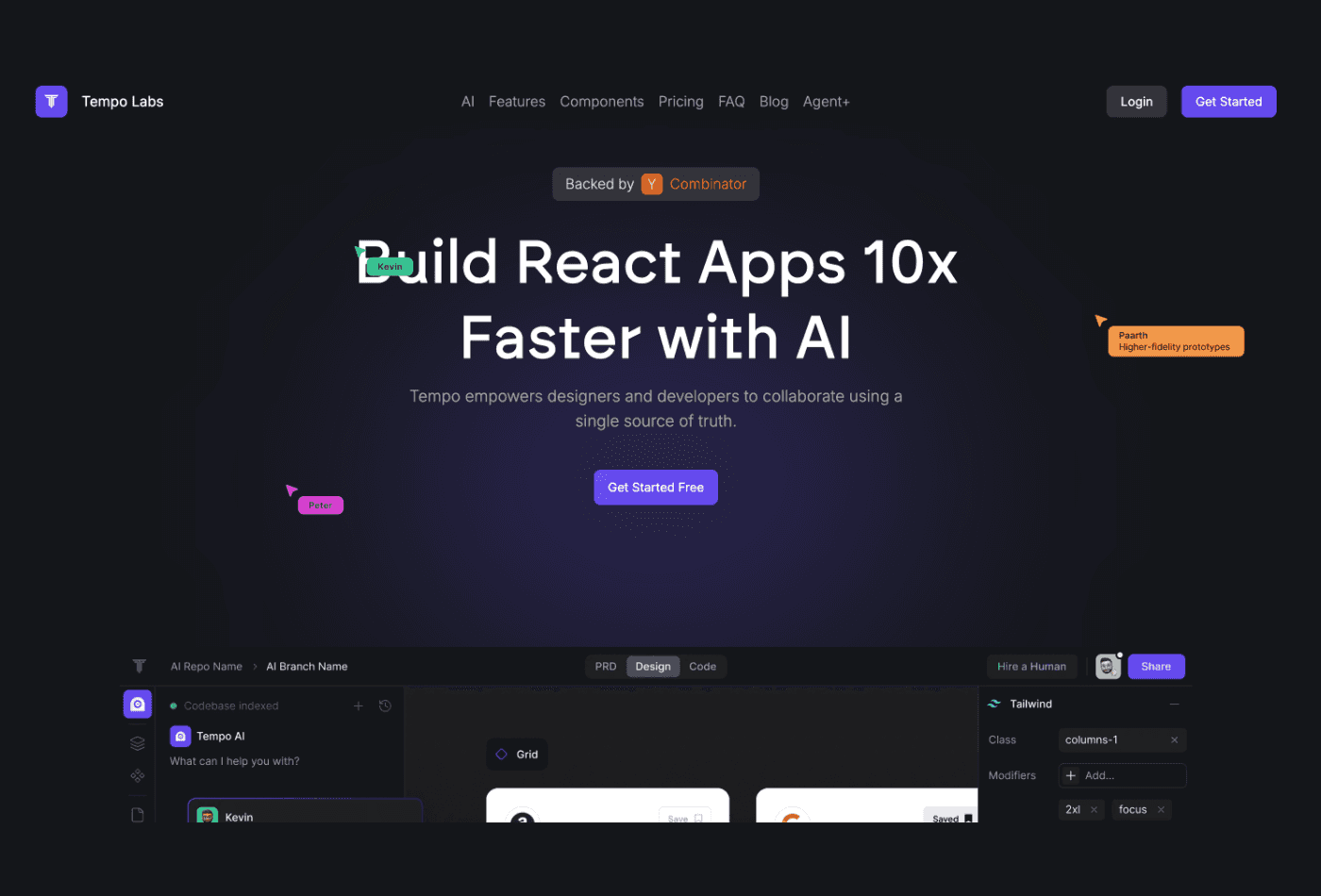The image size is (1321, 896).
Task: Select AI Repo Name breadcrumb
Action: click(x=207, y=667)
